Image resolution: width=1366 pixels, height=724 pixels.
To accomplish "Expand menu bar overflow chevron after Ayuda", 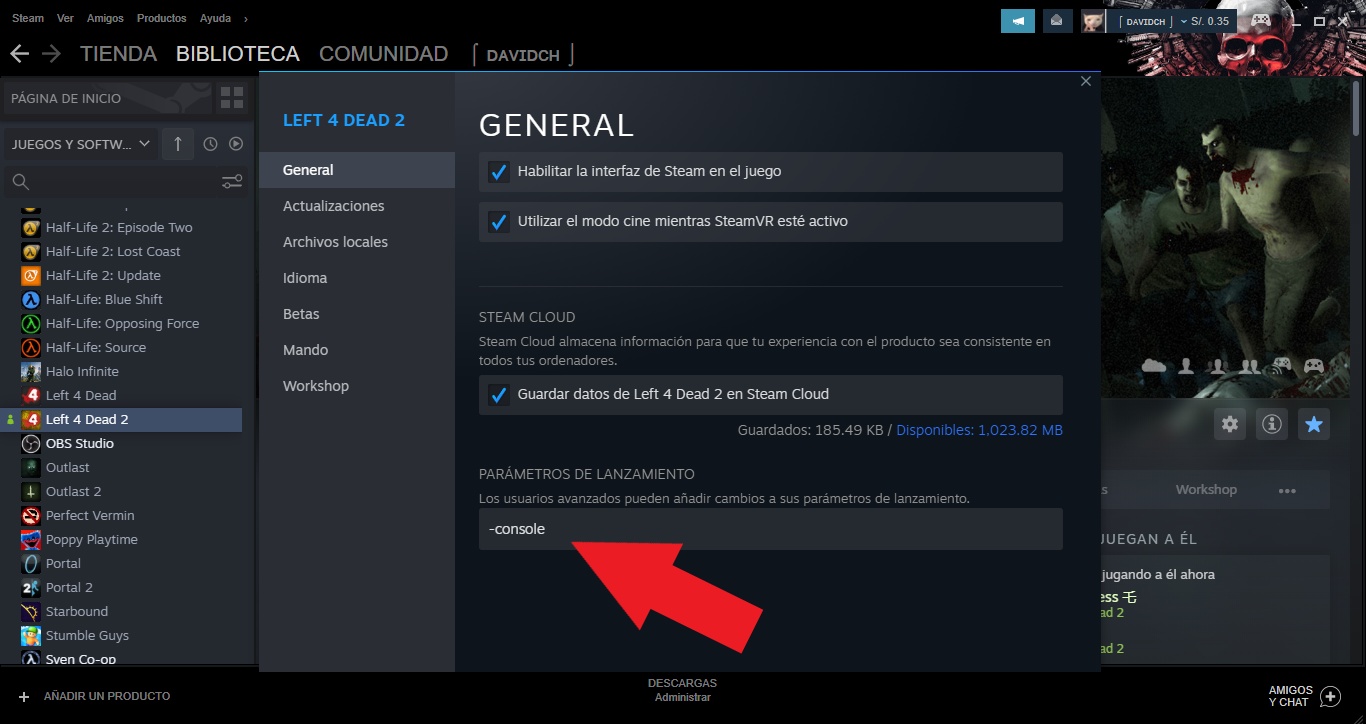I will [x=245, y=18].
